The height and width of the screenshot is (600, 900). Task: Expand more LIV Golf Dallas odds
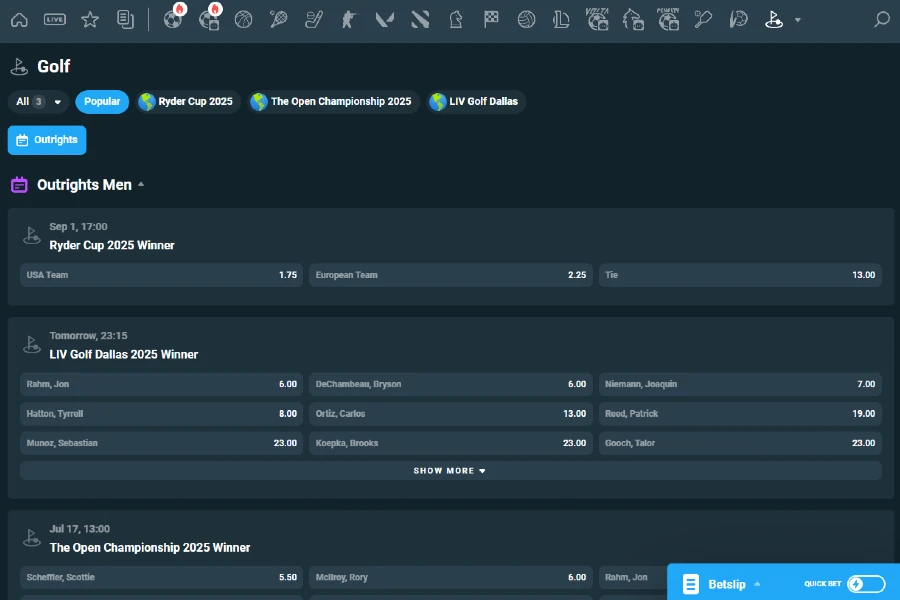pyautogui.click(x=449, y=470)
